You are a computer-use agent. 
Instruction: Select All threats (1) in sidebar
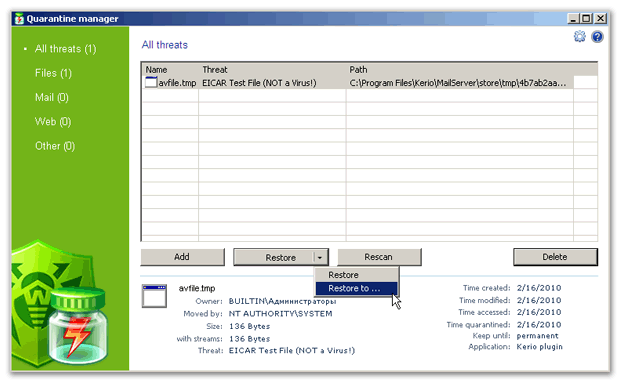(65, 49)
